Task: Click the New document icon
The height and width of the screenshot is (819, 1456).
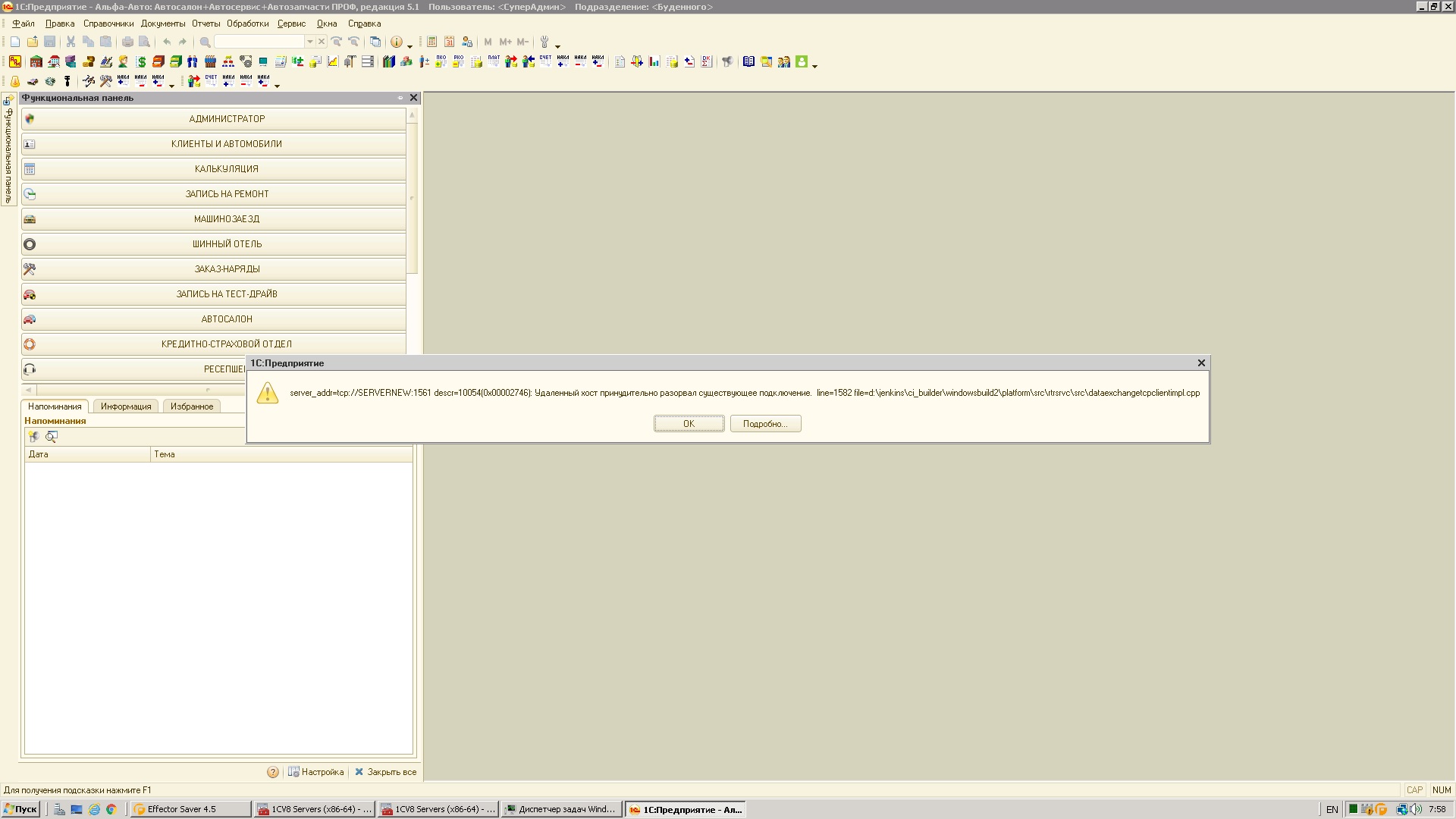Action: point(15,42)
